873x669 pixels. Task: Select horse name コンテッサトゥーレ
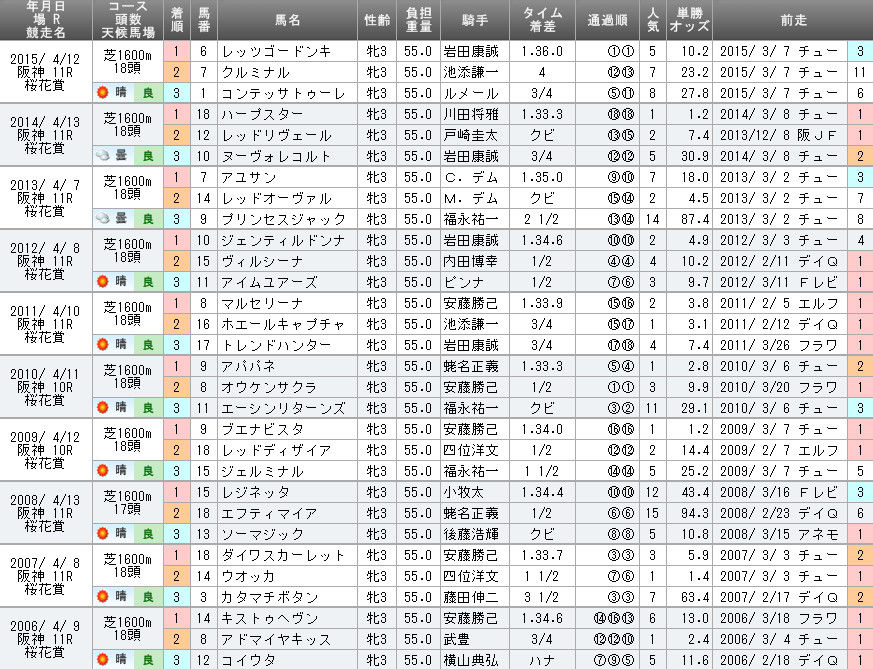pos(283,94)
